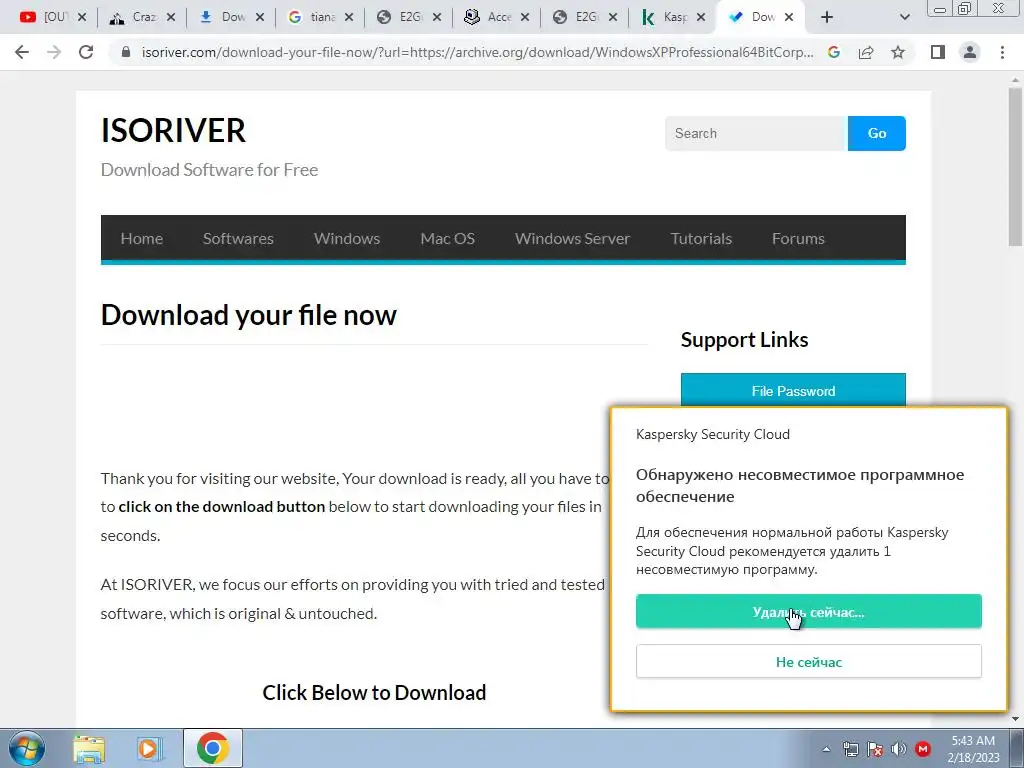Click the network tray icon

click(x=850, y=749)
